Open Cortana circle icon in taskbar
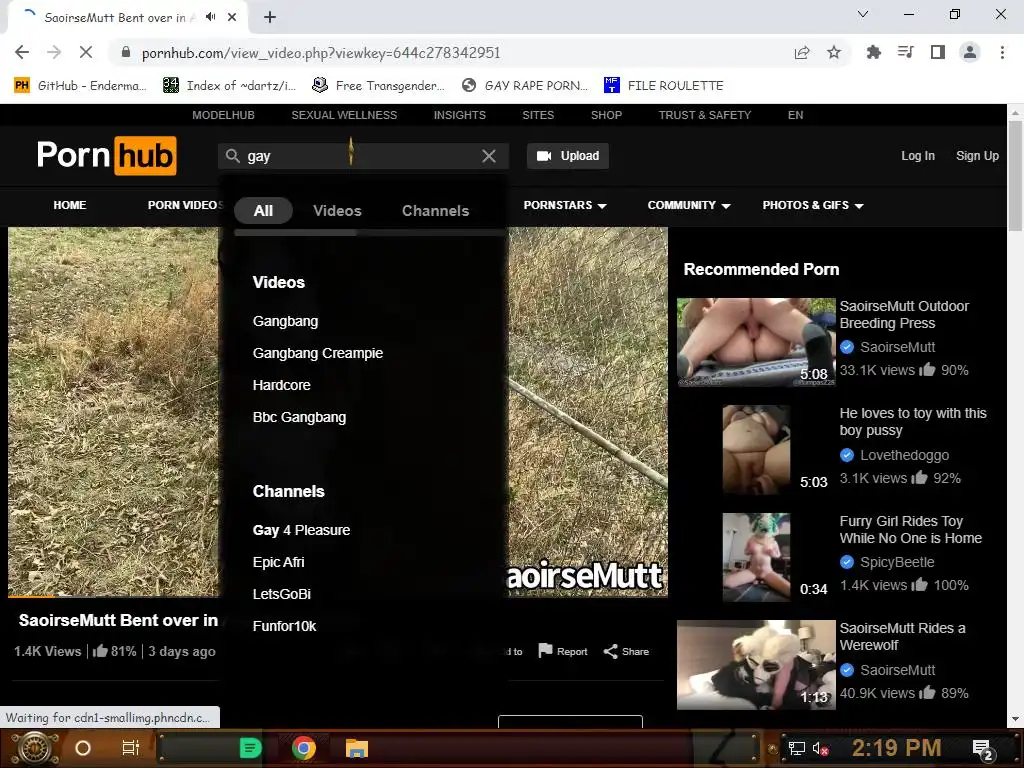1024x768 pixels. (82, 748)
